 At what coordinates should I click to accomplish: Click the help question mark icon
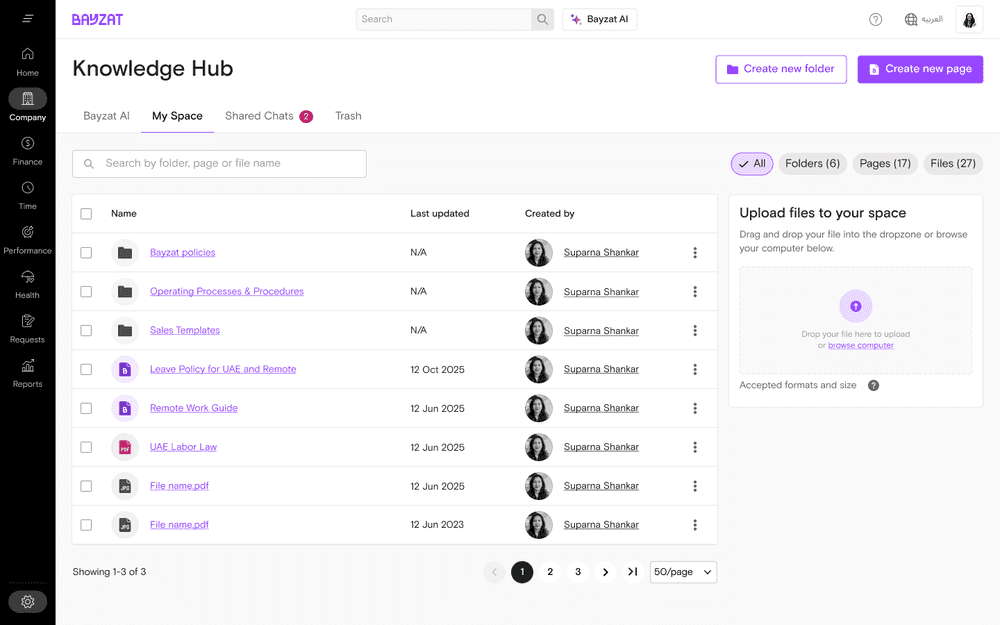[875, 19]
